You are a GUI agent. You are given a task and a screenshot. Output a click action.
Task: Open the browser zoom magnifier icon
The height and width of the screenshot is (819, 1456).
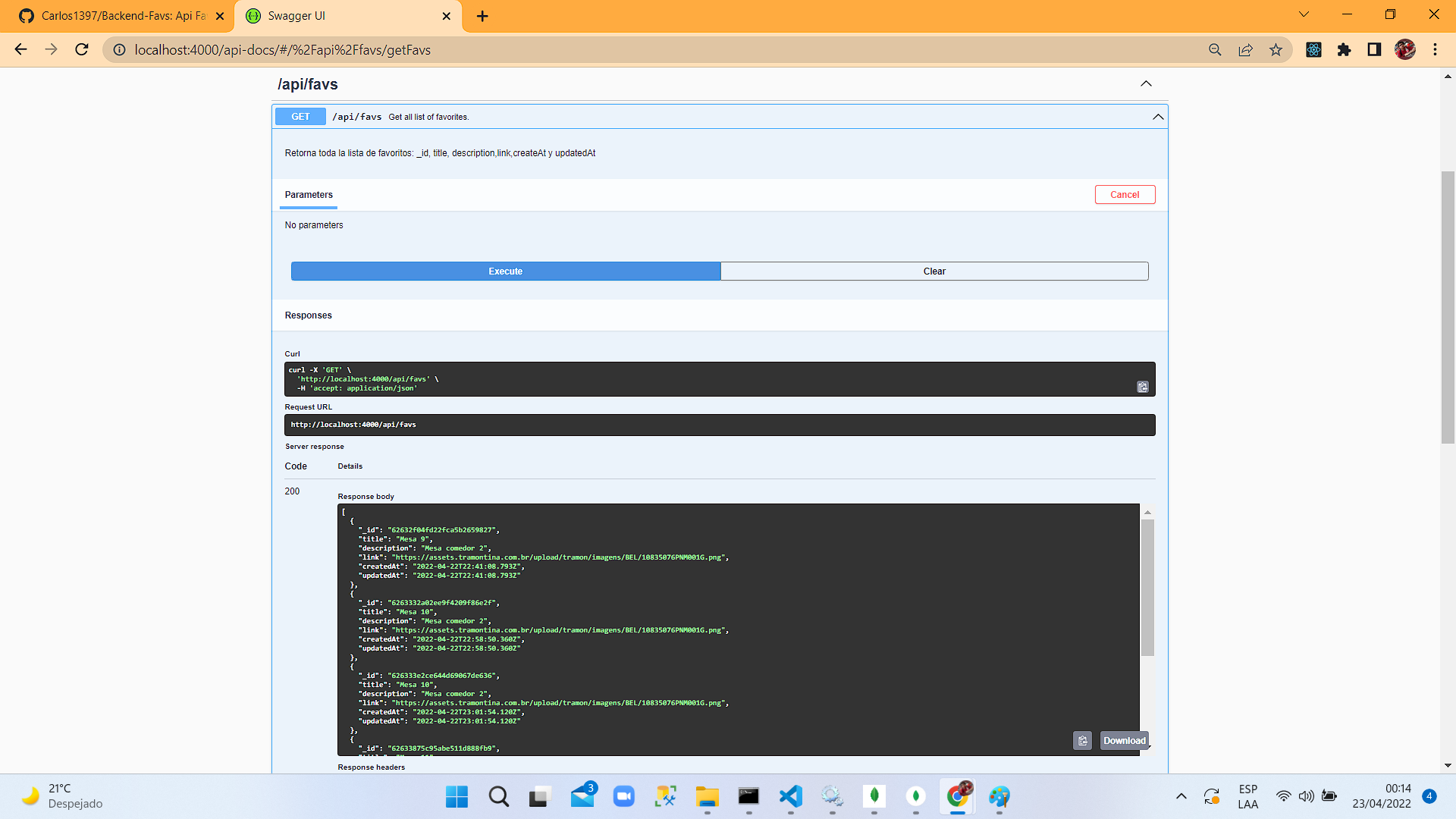[1215, 50]
